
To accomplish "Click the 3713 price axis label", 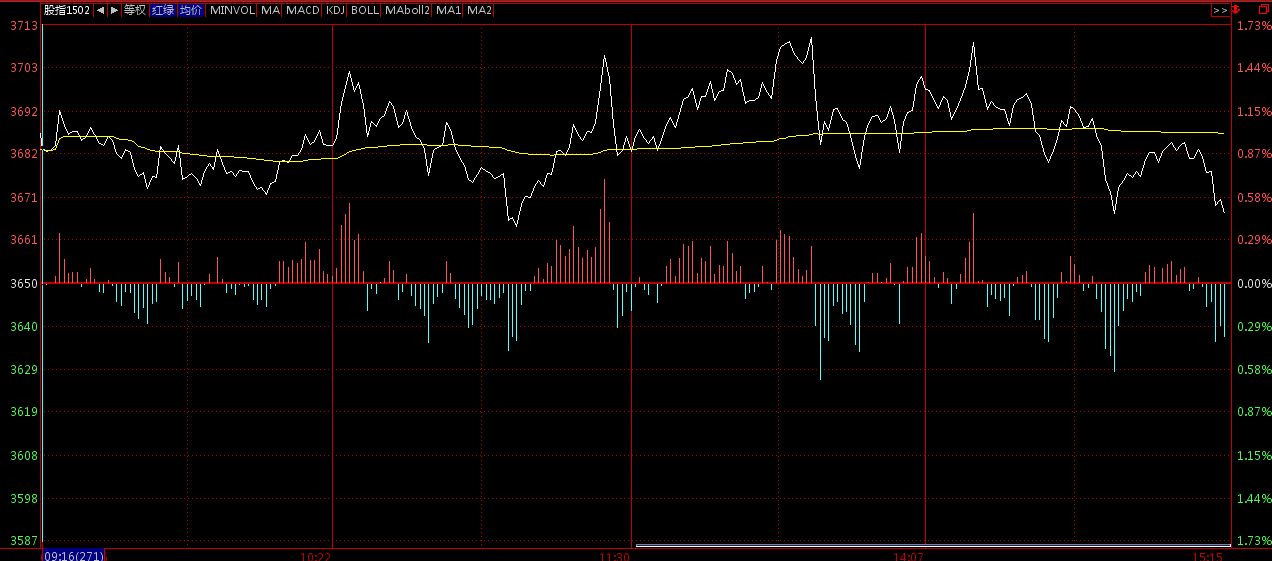I will (24, 25).
